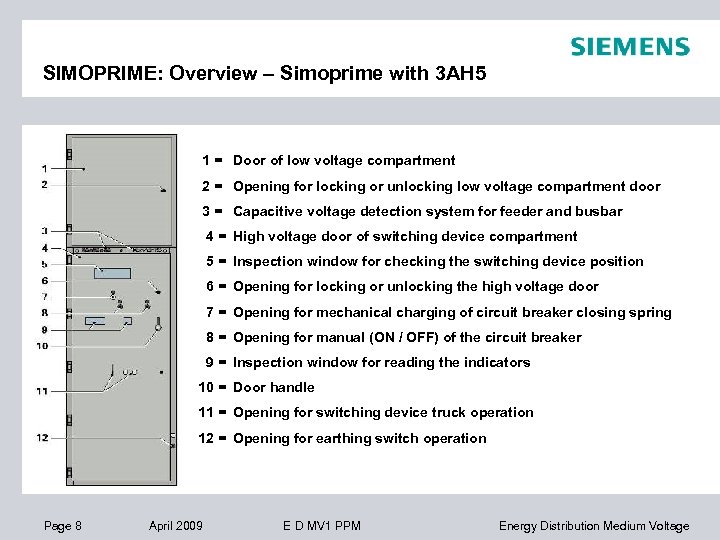Select 'High voltage door of switching device compartment'
720x540 pixels.
point(405,236)
